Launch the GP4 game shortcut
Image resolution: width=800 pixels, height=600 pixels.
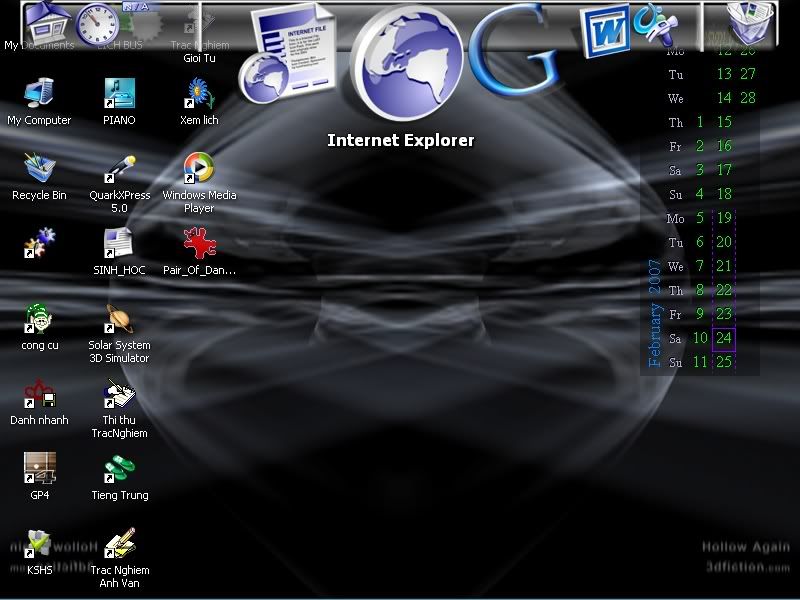(x=39, y=469)
